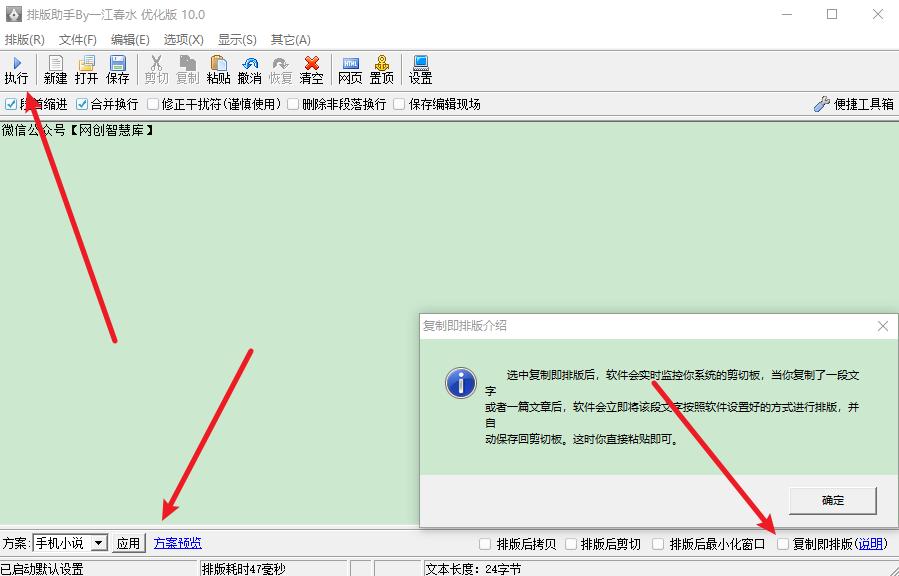Open a file using the 打开 icon
The image size is (899, 576).
(x=87, y=68)
